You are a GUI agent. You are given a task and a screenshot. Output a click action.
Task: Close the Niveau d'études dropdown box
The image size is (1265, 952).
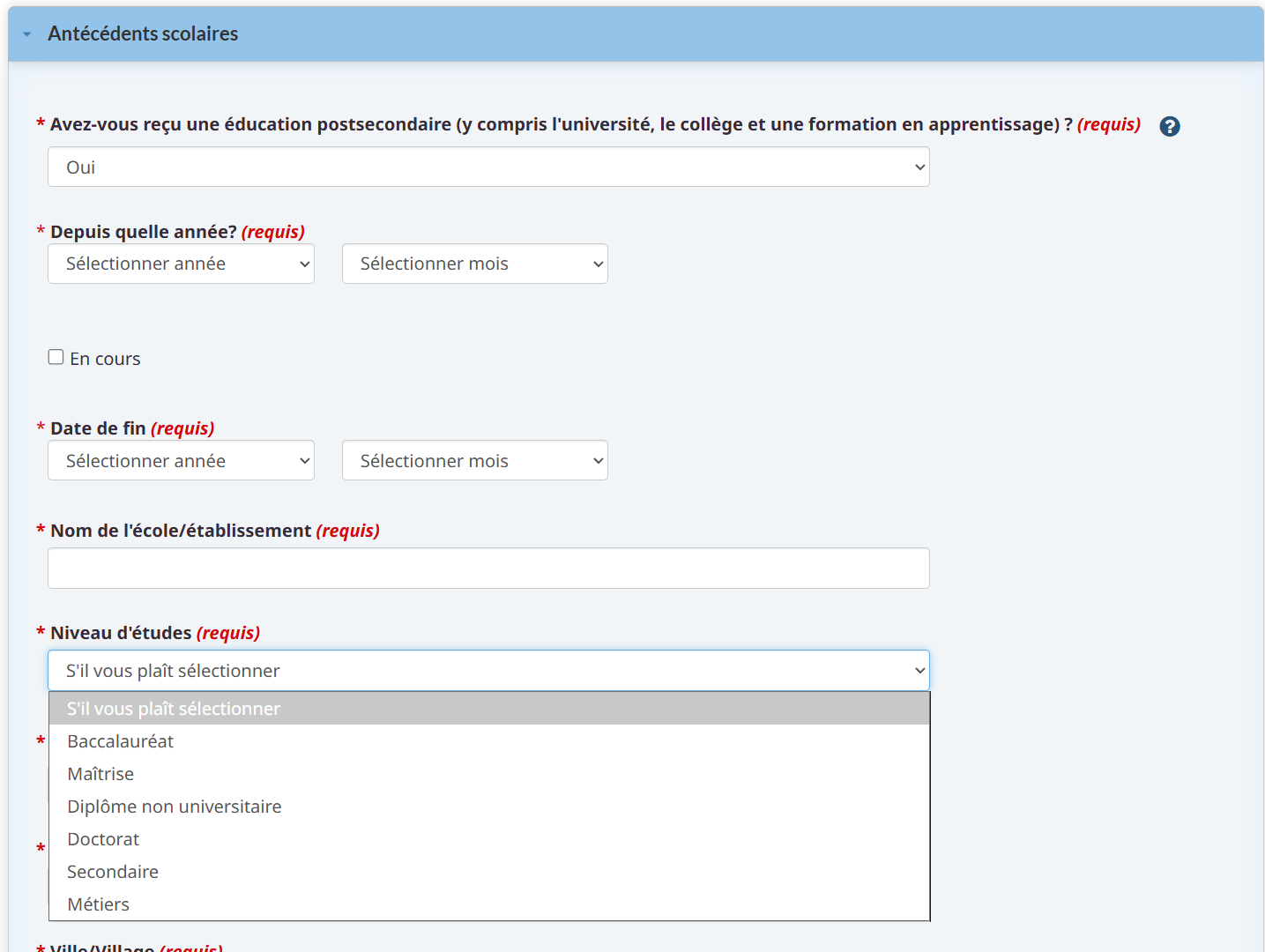pos(488,671)
